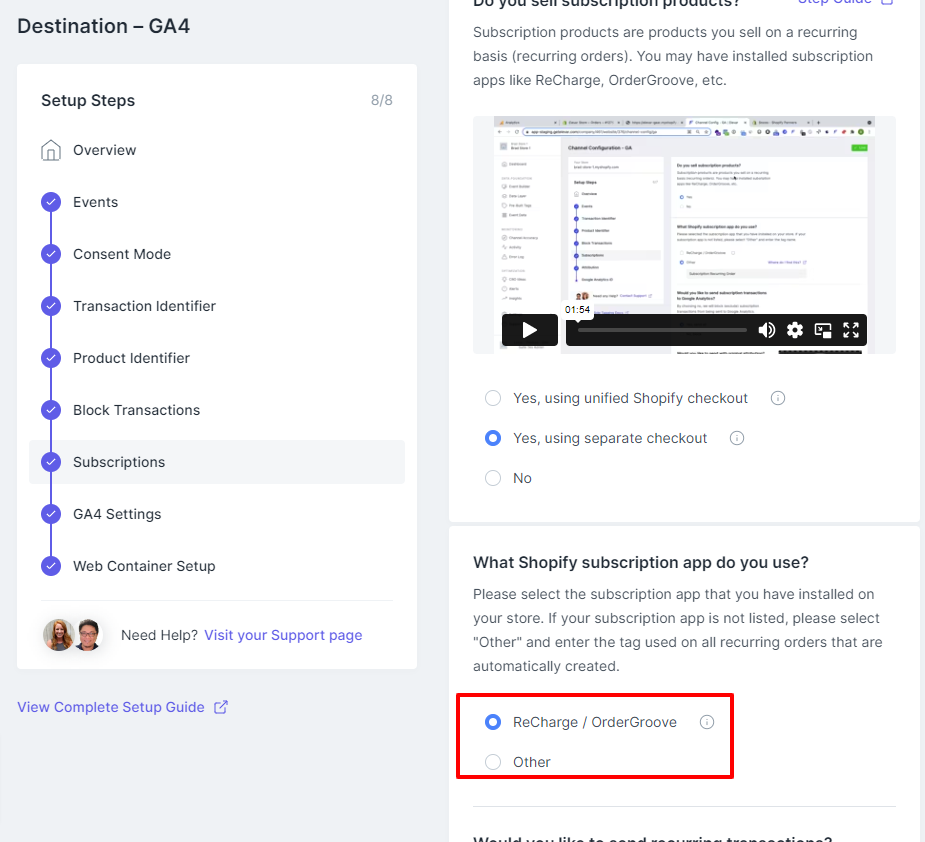
Task: Click external link icon beside Setup Guide
Action: click(x=221, y=707)
